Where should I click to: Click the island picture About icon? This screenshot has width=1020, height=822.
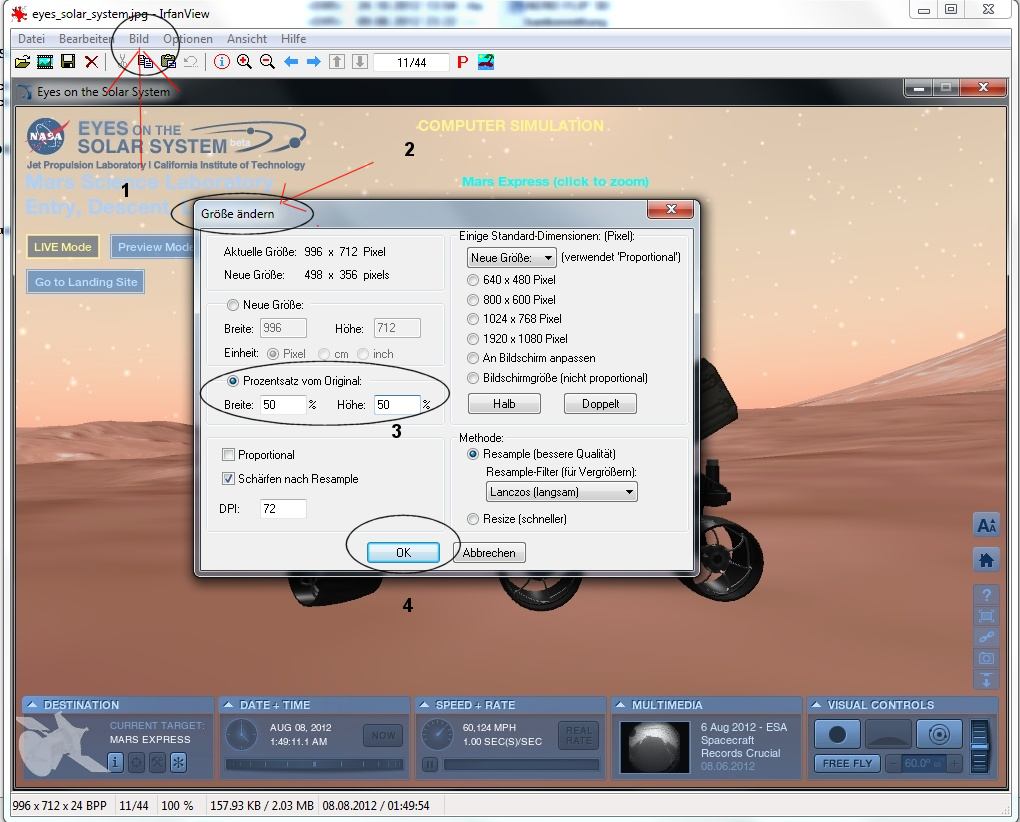486,62
